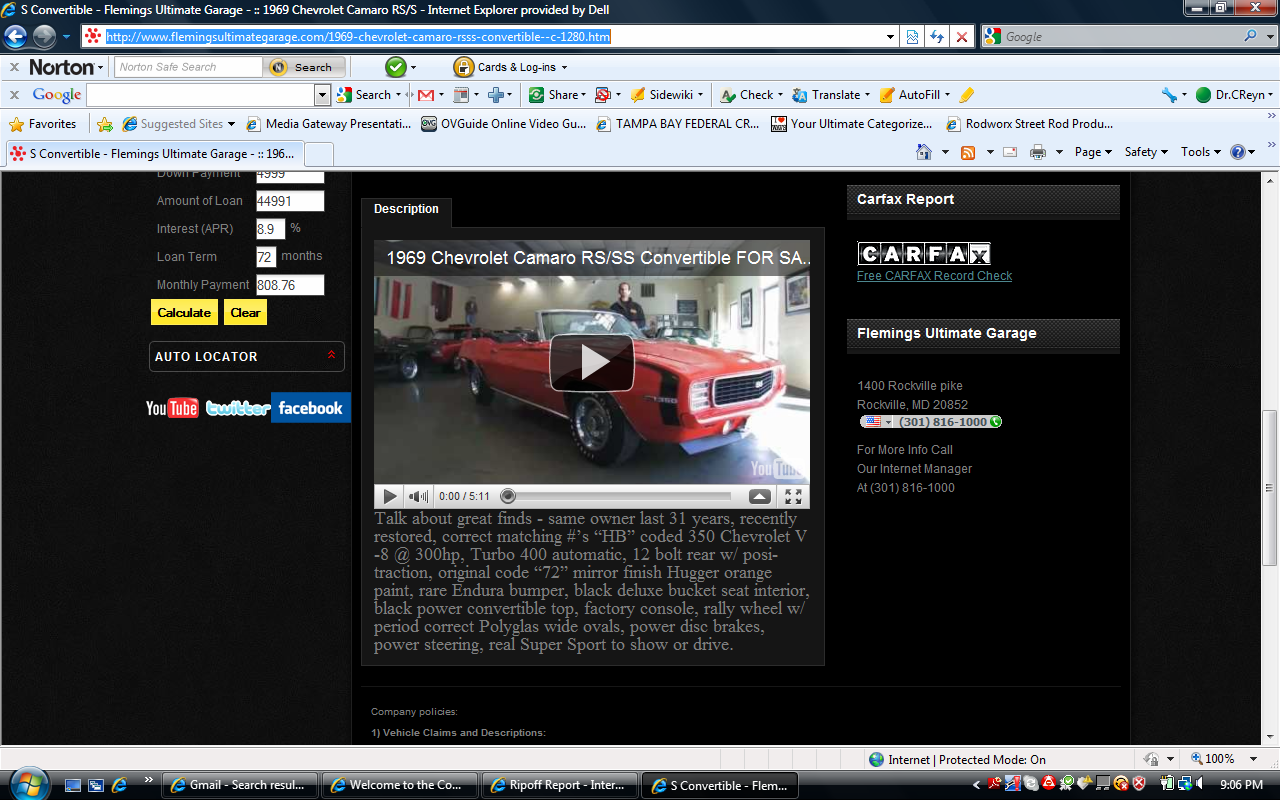1280x800 pixels.
Task: Expand the AUTO LOCATOR panel
Action: (x=247, y=356)
